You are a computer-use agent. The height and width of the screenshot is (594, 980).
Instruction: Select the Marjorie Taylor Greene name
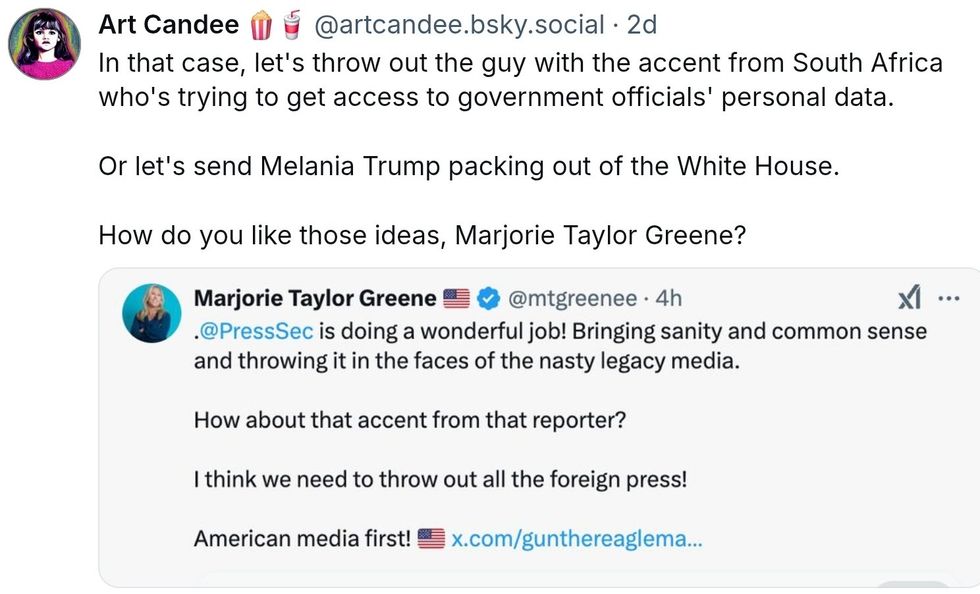point(314,298)
